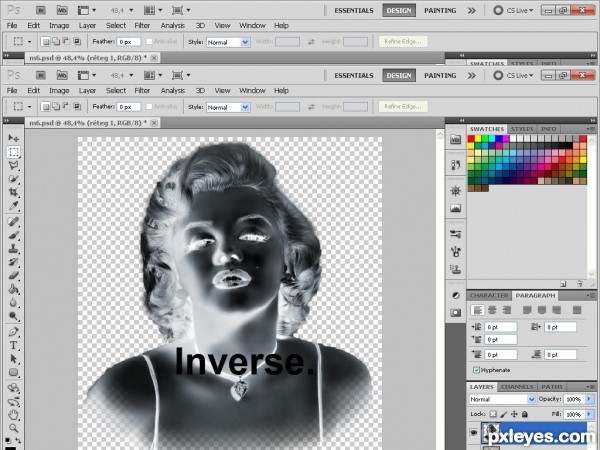600x450 pixels.
Task: Toggle lock position for the layer
Action: (x=514, y=414)
